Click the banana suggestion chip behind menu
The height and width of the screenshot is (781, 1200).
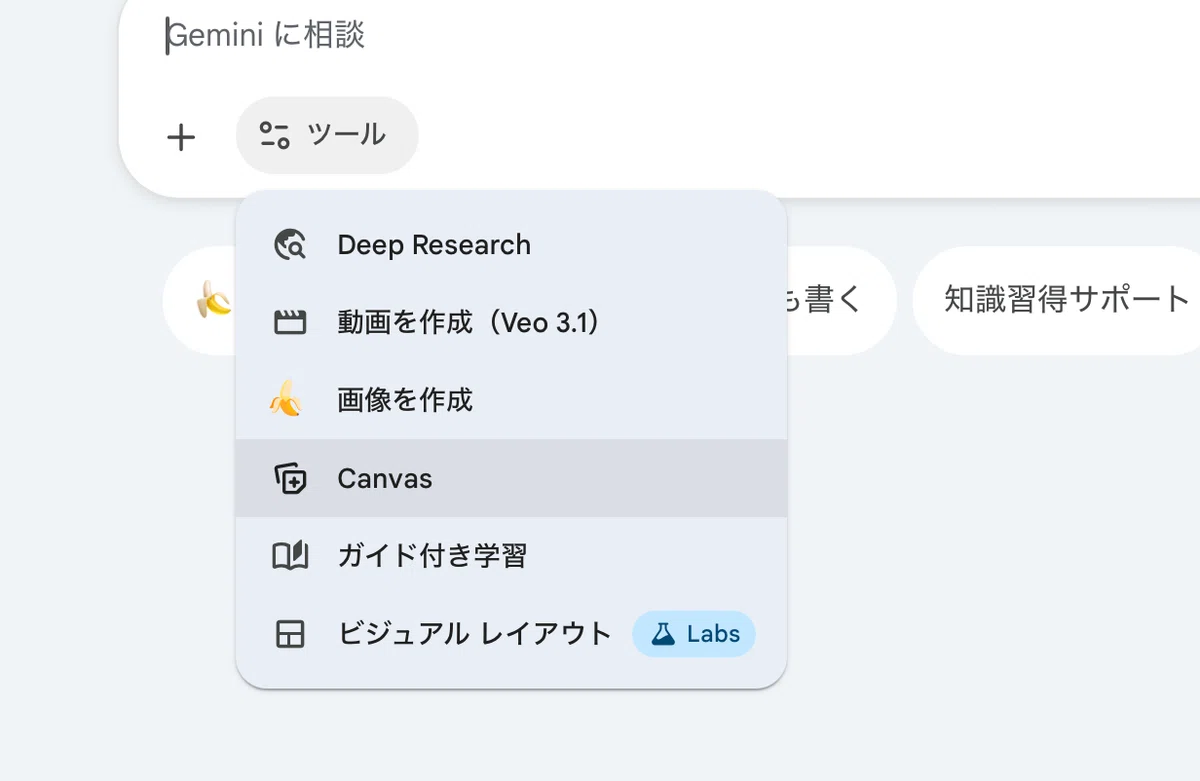[199, 300]
